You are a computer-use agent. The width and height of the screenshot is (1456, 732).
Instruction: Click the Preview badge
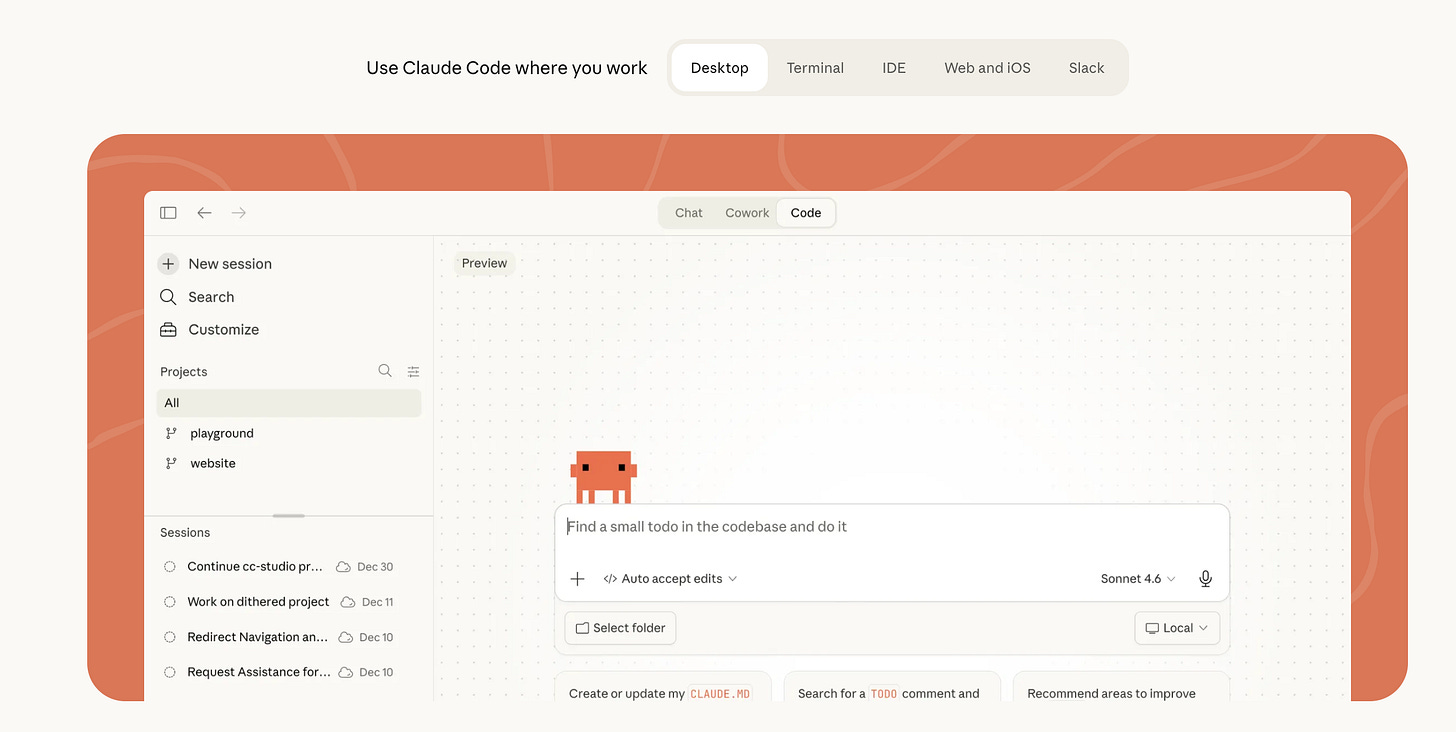click(485, 263)
